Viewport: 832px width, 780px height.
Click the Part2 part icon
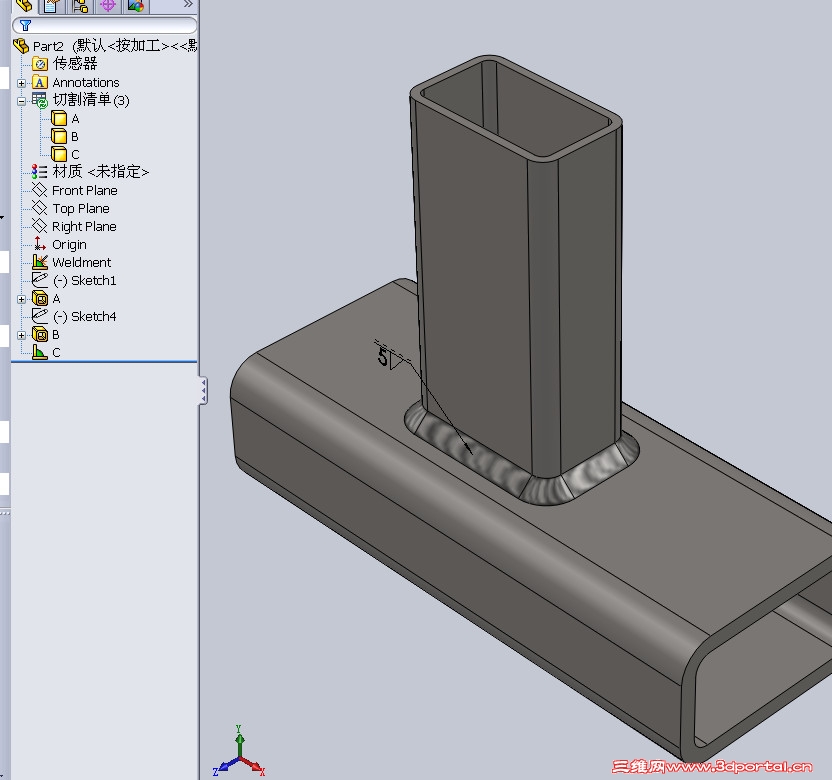[x=21, y=46]
